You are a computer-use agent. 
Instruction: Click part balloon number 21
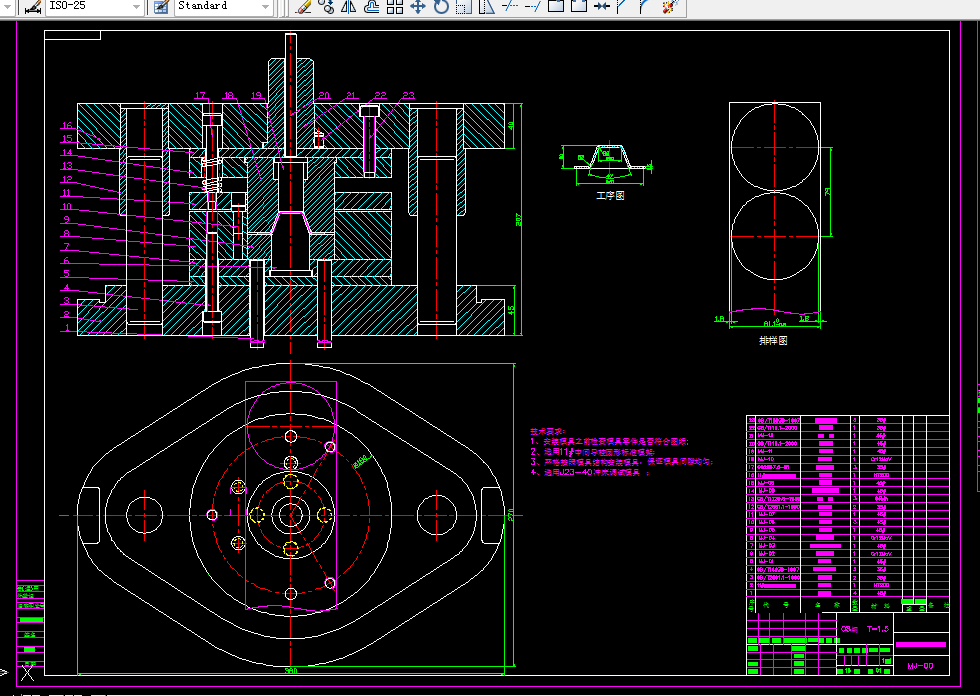(x=351, y=96)
